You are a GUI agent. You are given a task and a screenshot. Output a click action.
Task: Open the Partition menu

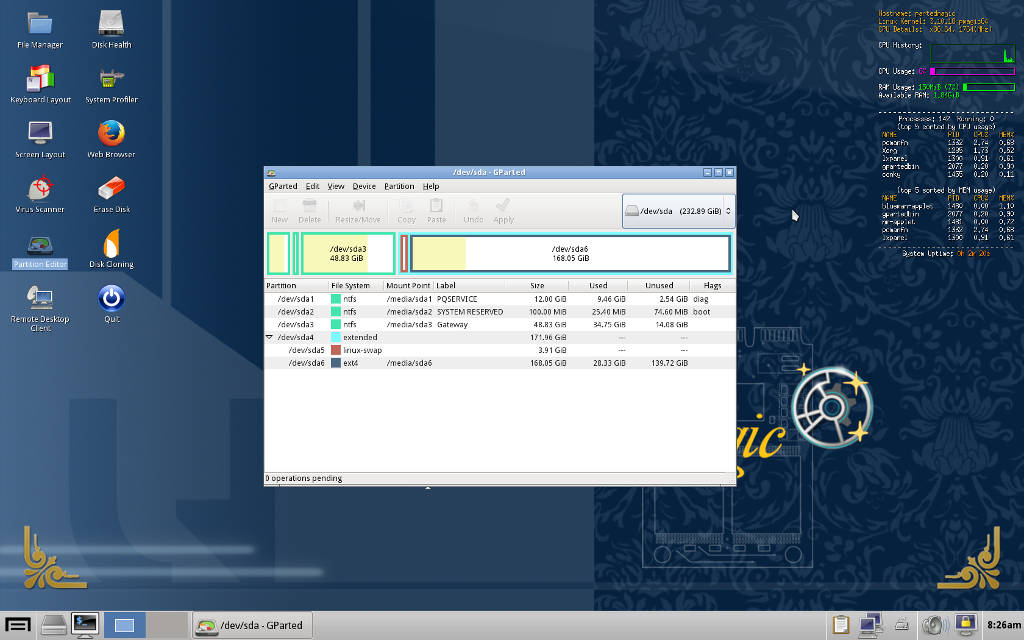(x=399, y=186)
